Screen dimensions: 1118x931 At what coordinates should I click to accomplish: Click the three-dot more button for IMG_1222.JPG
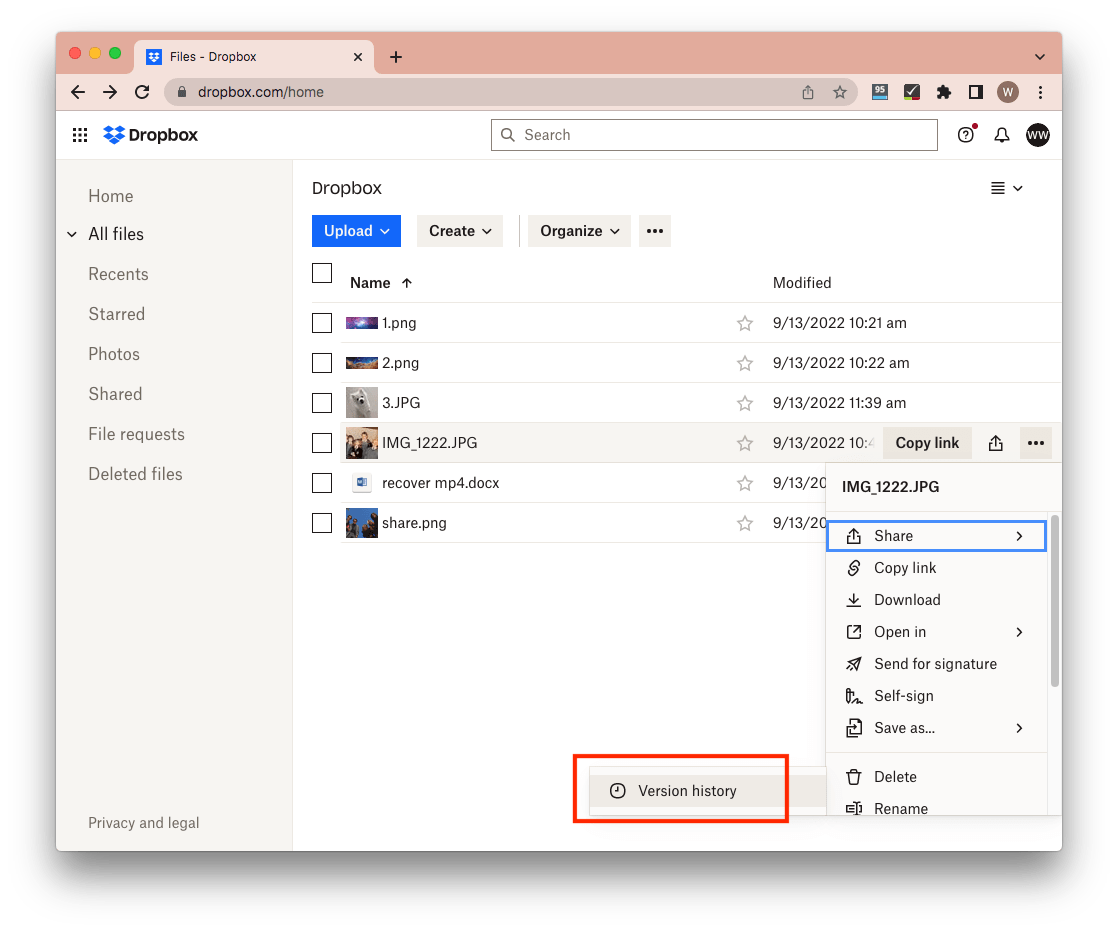[x=1035, y=443]
